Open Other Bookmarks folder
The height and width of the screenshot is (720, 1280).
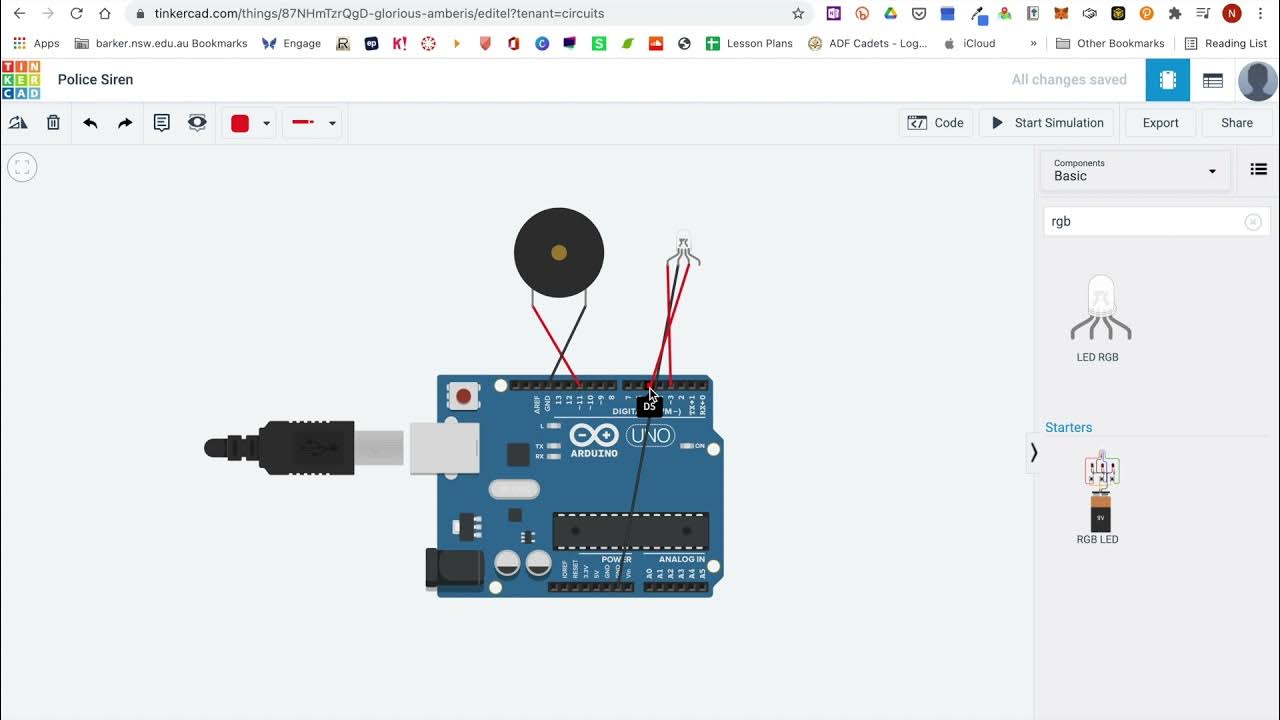(1111, 43)
